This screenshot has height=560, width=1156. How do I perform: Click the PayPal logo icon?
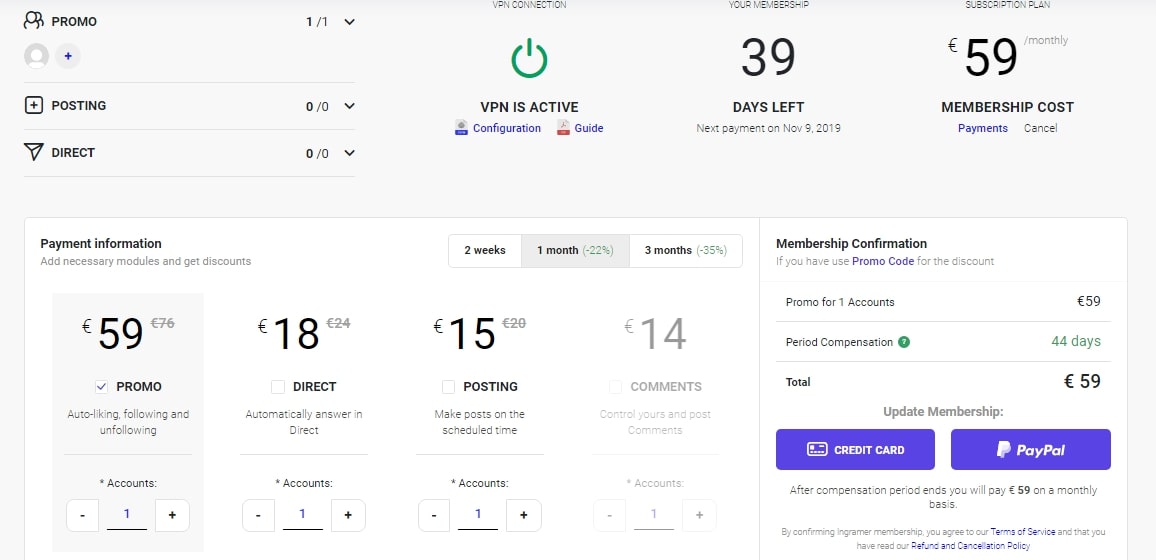click(x=1003, y=449)
